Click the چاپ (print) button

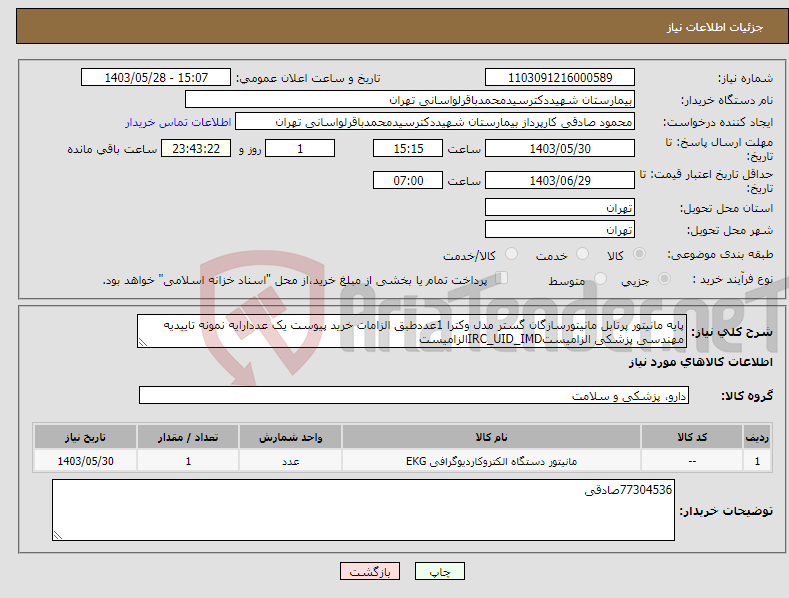pos(439,571)
